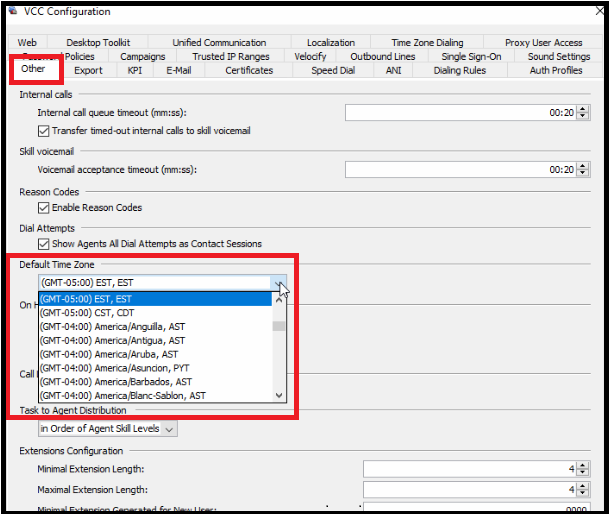Decrease the Voicemail acceptance timeout
The height and width of the screenshot is (514, 610).
coord(582,173)
